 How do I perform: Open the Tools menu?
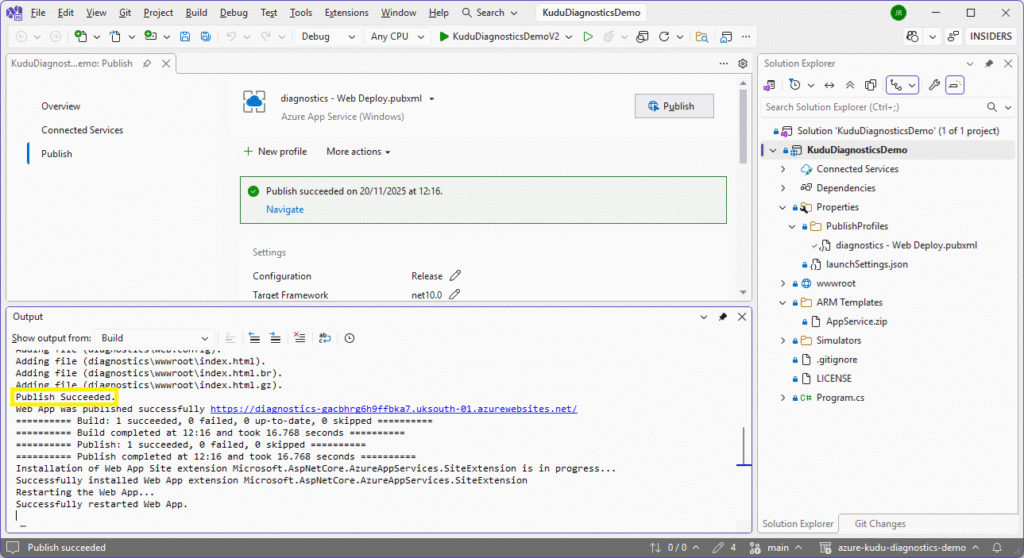(x=300, y=12)
